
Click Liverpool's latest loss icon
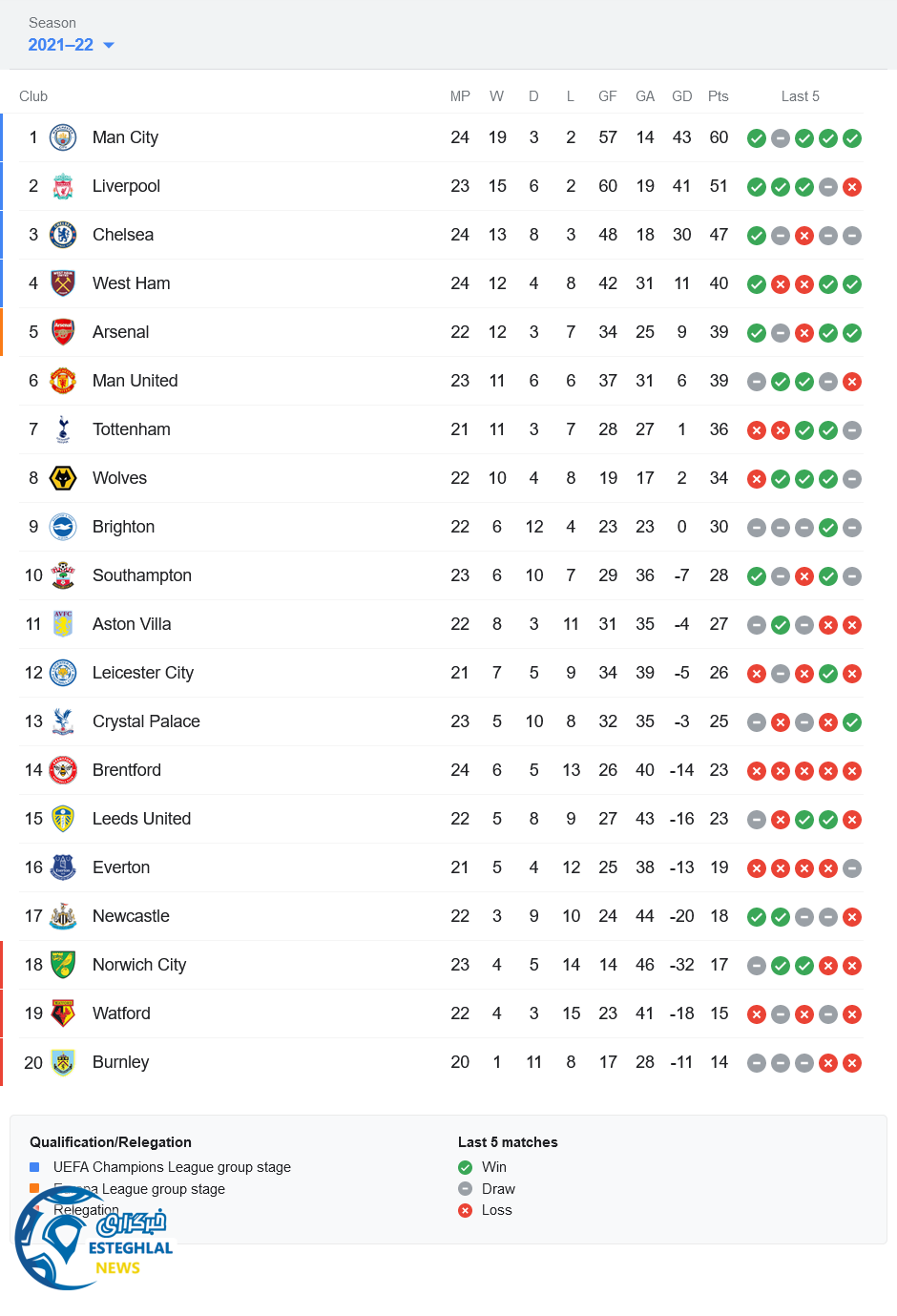(852, 187)
